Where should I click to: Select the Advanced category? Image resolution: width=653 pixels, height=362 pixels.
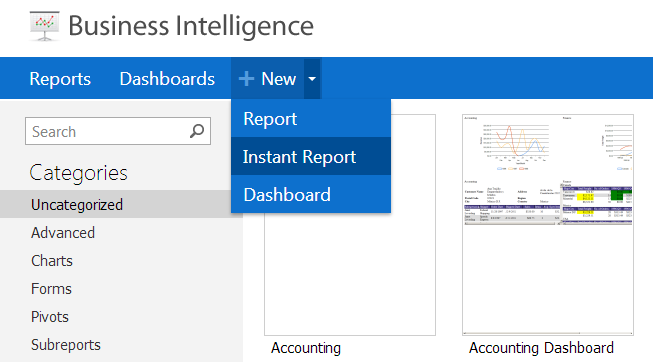[x=63, y=232]
